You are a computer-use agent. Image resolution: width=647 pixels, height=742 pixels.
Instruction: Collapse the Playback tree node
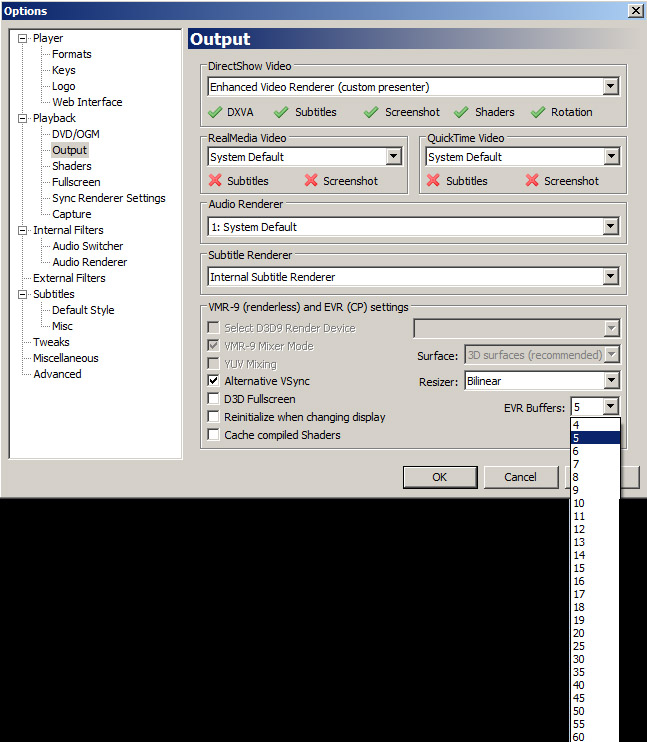click(x=22, y=118)
